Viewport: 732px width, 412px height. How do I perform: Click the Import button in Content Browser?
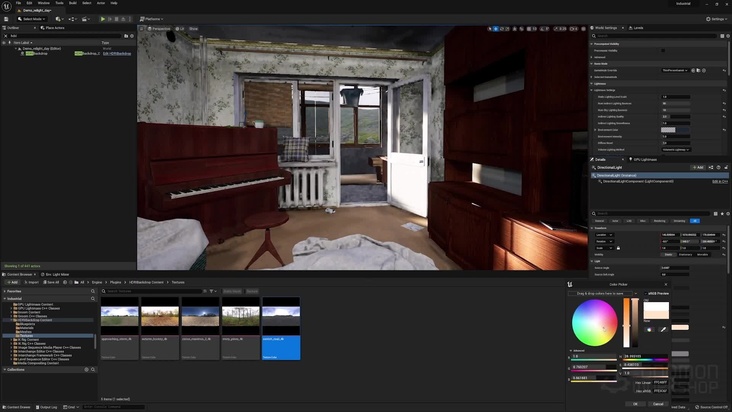pyautogui.click(x=31, y=282)
